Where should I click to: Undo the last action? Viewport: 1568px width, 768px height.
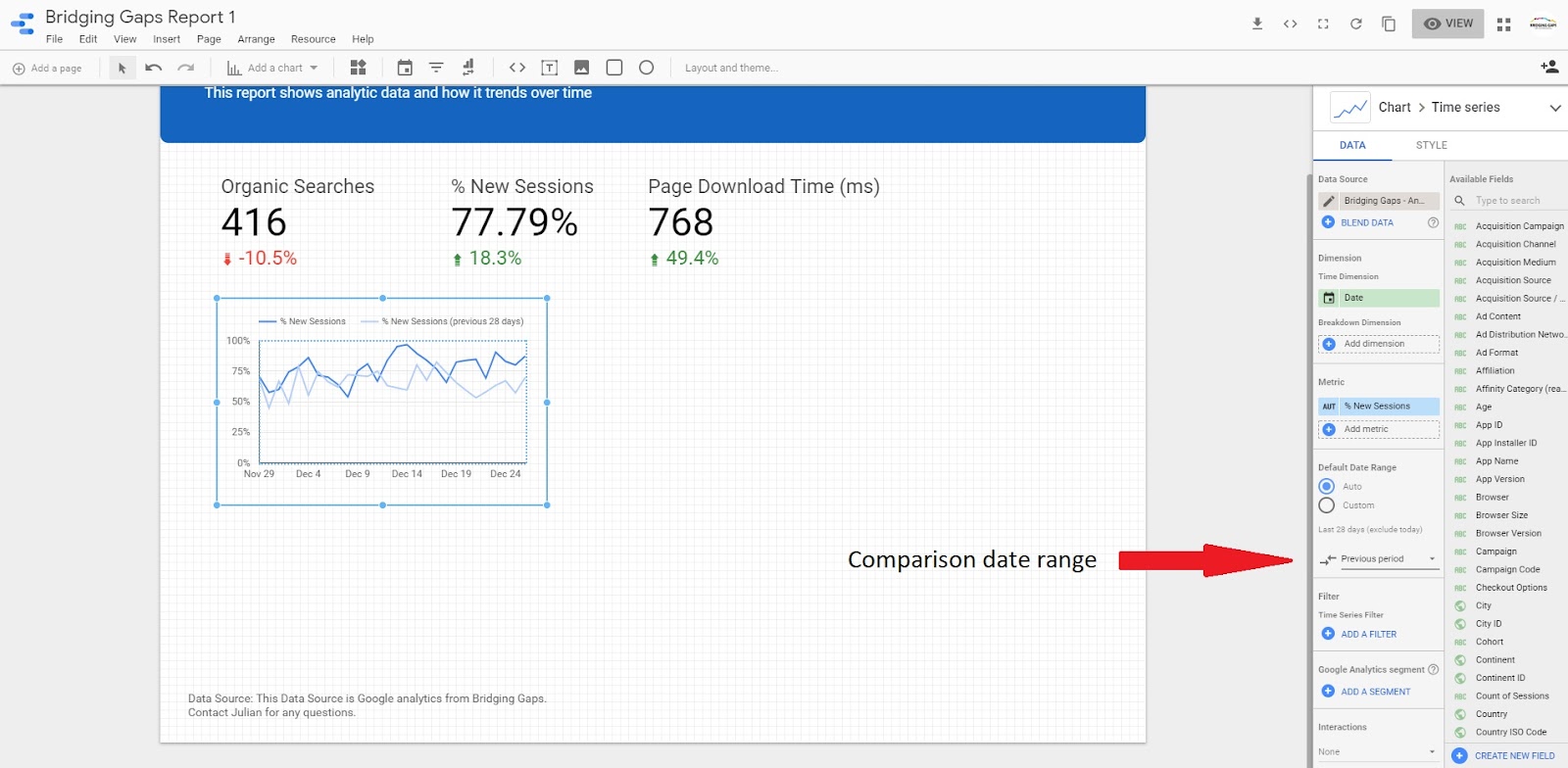pyautogui.click(x=154, y=68)
